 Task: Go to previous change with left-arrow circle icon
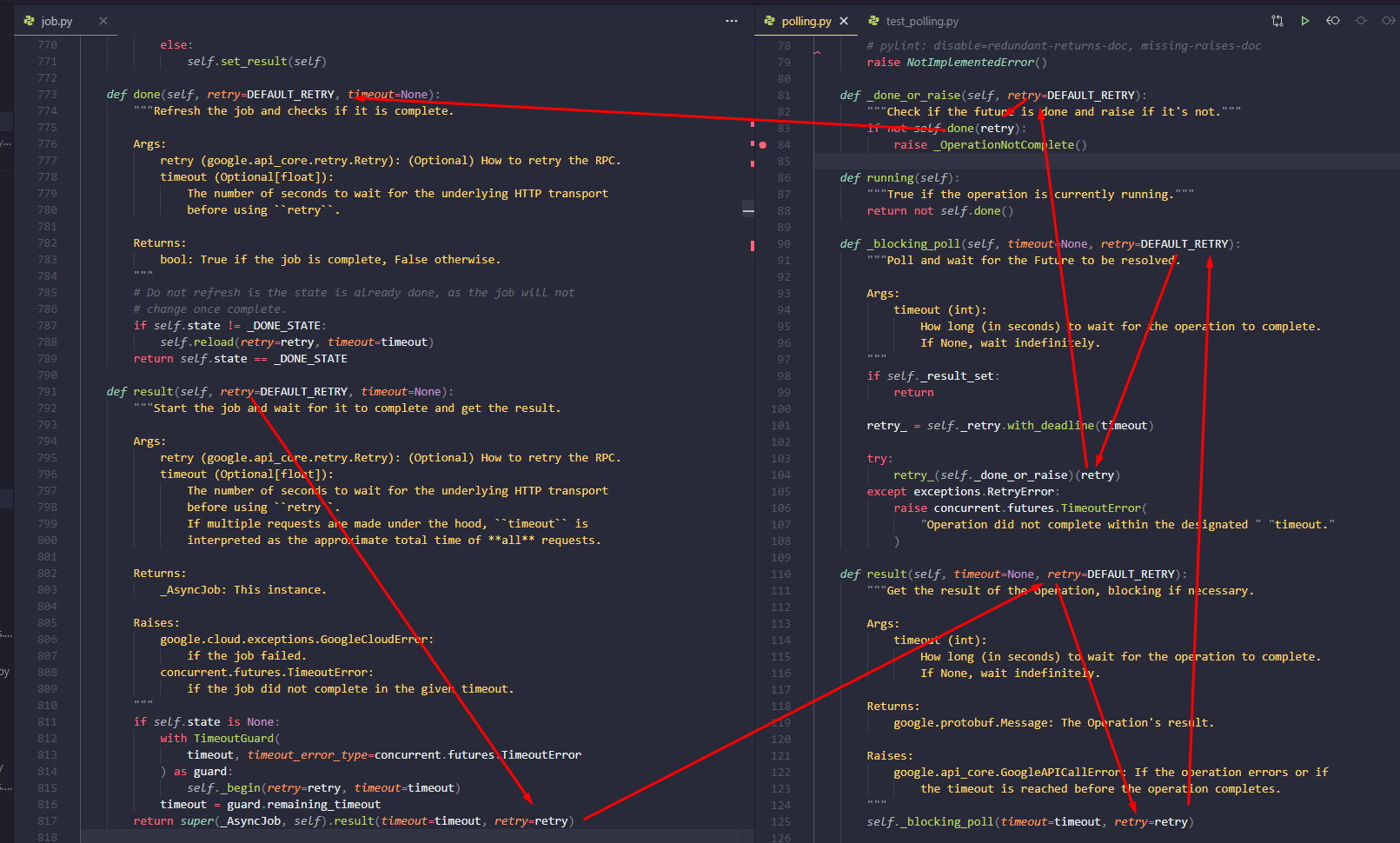(1333, 21)
